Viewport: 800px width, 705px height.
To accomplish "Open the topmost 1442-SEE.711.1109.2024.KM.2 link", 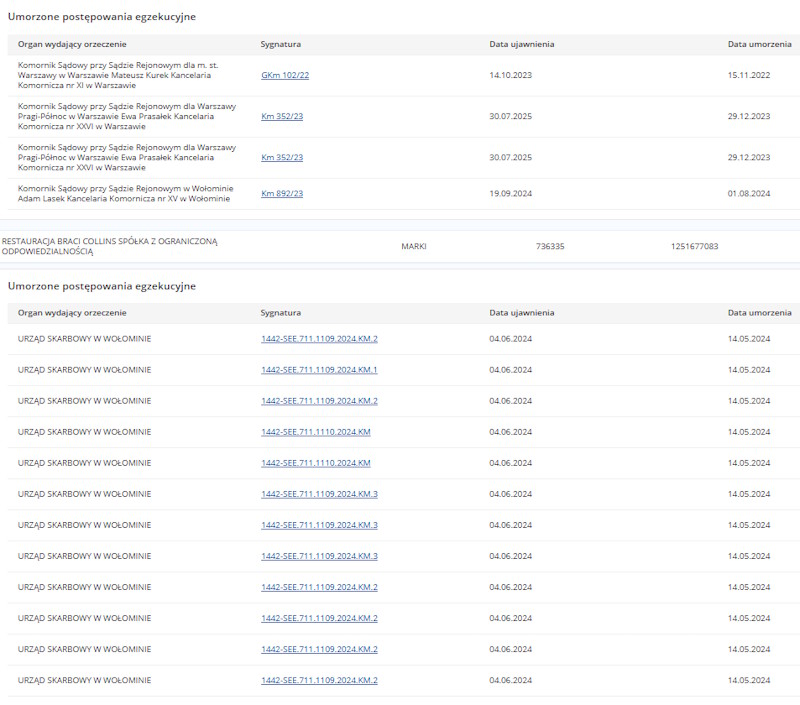I will tap(319, 339).
